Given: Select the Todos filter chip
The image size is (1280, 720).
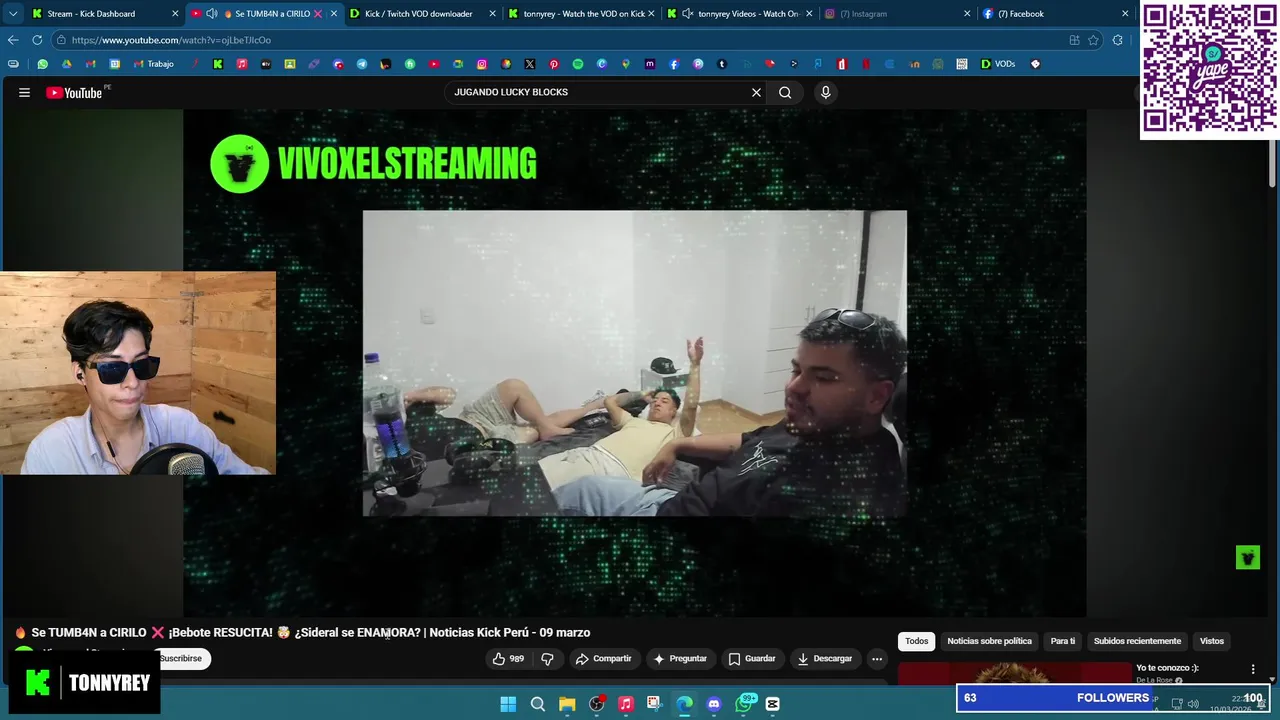Looking at the screenshot, I should tap(917, 641).
